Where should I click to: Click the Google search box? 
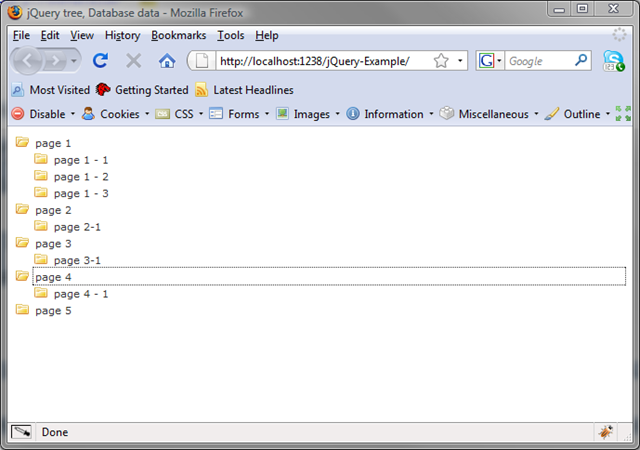click(x=538, y=61)
